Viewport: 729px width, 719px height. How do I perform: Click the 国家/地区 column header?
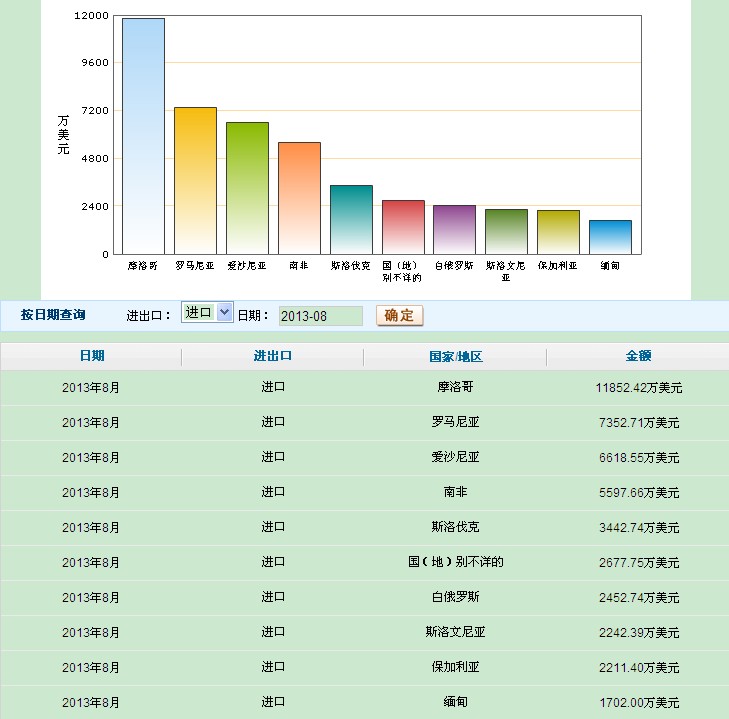[456, 356]
